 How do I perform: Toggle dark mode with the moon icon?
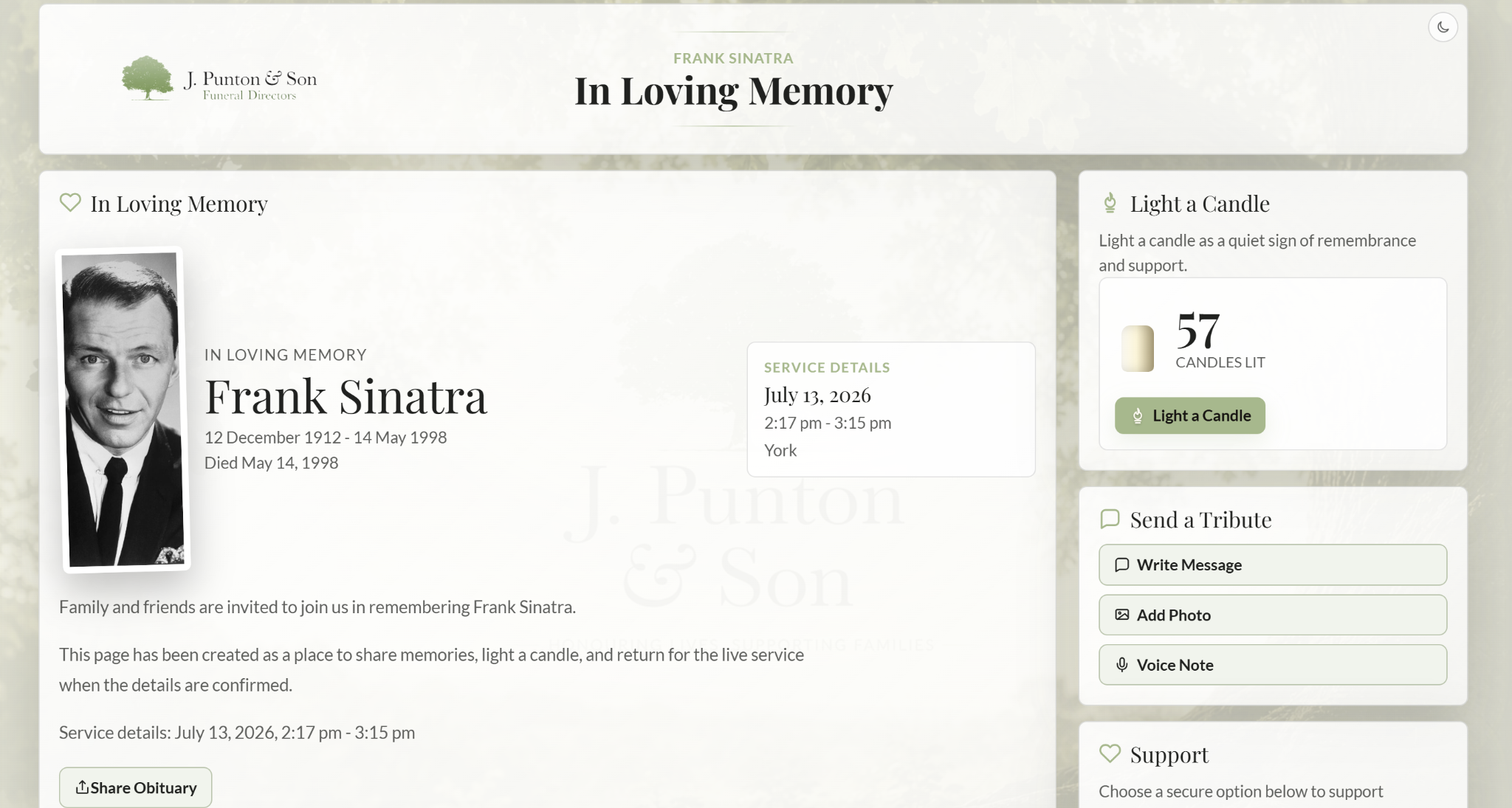point(1443,27)
